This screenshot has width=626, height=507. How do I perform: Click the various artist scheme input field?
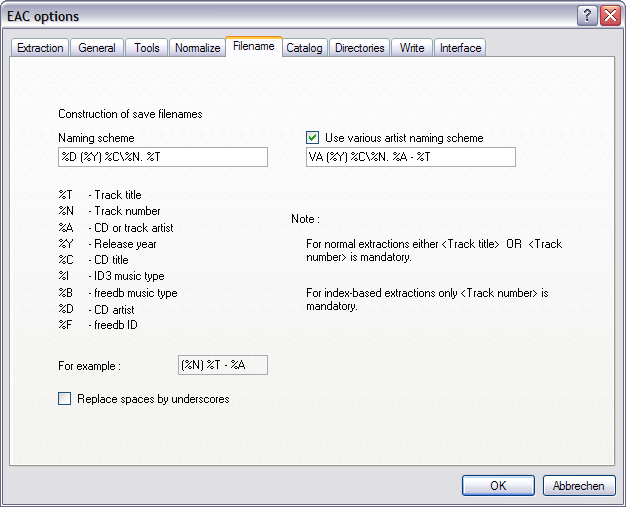pos(411,157)
